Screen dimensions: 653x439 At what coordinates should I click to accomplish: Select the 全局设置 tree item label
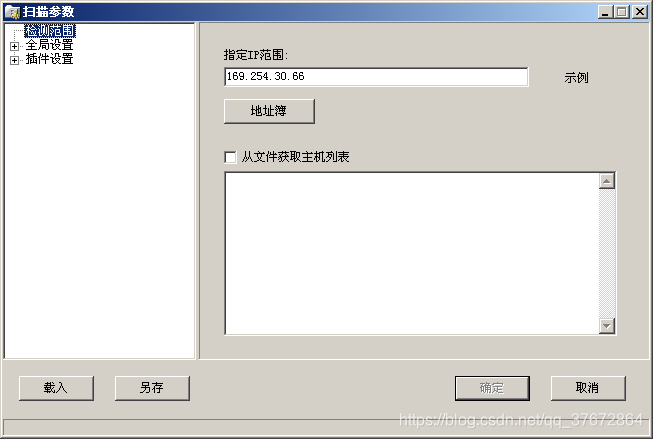50,45
